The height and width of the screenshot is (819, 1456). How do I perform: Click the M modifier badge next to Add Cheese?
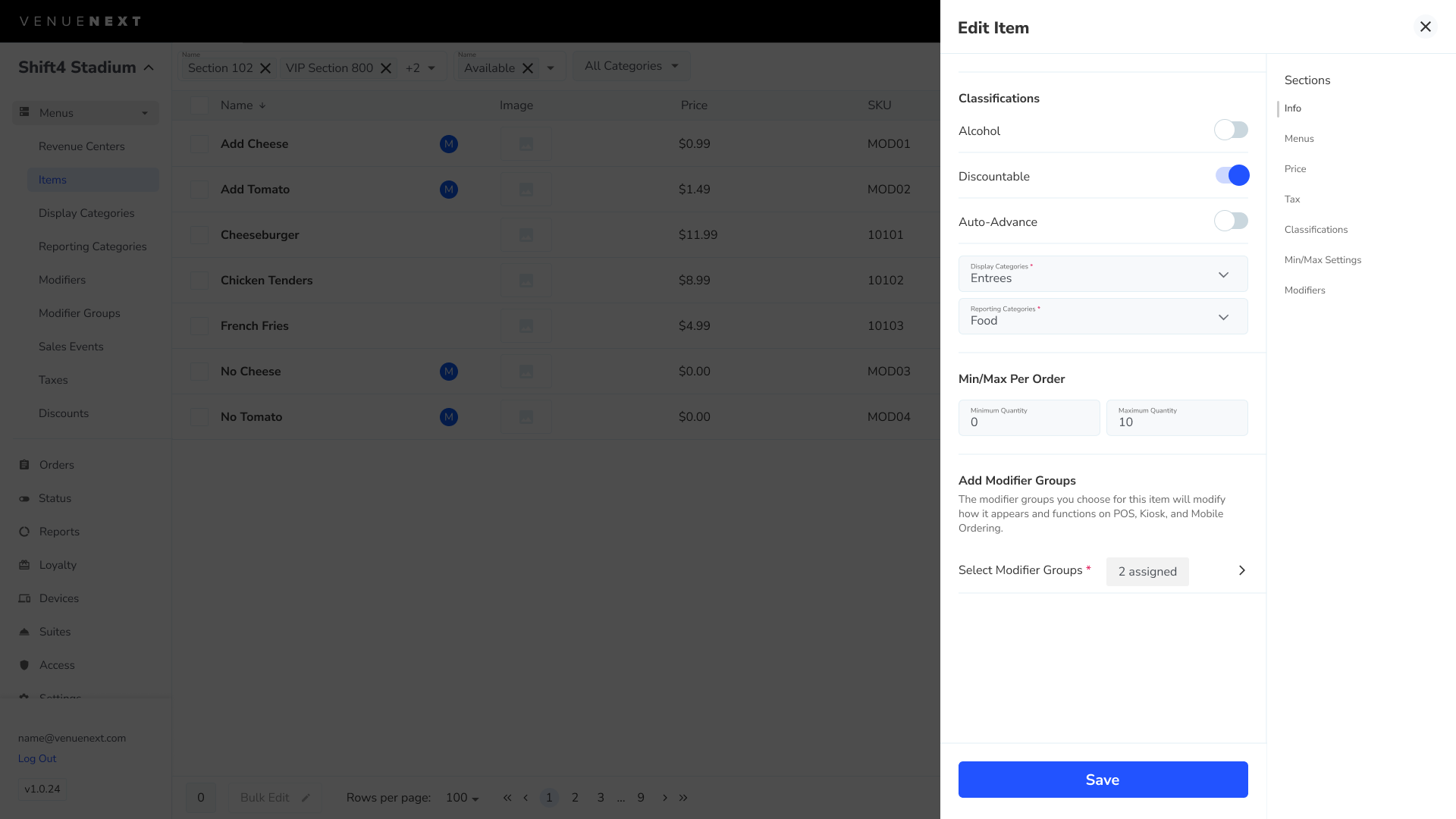pyautogui.click(x=449, y=143)
